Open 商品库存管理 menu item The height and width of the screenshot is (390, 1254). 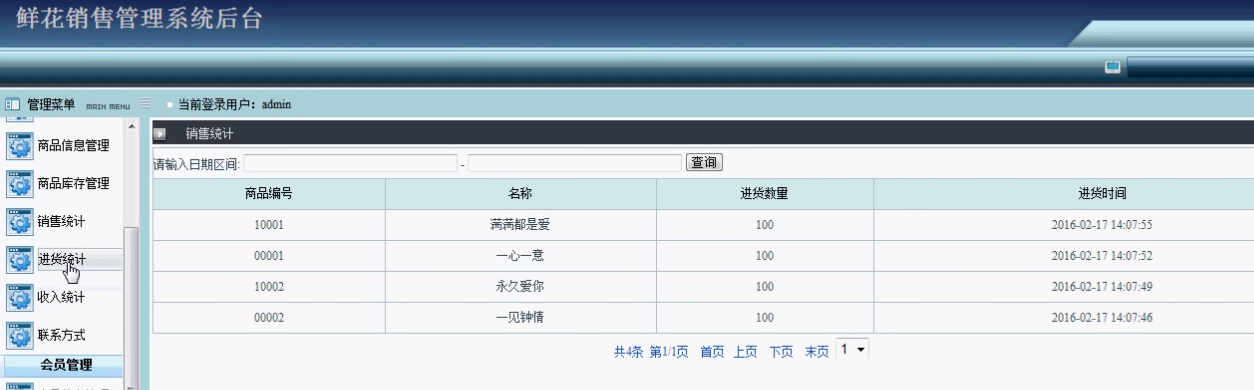73,184
